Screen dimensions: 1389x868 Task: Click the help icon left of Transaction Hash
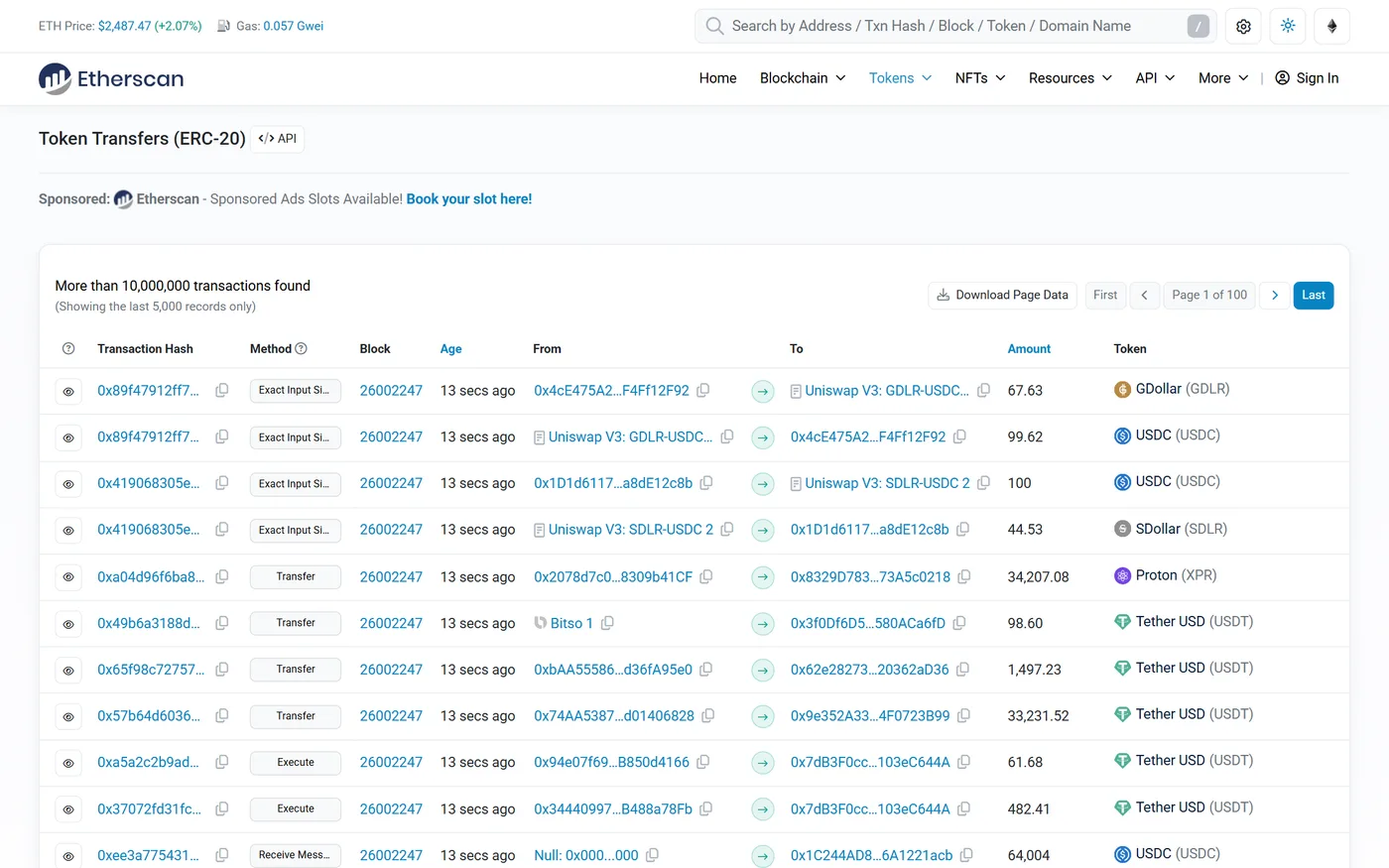point(68,348)
